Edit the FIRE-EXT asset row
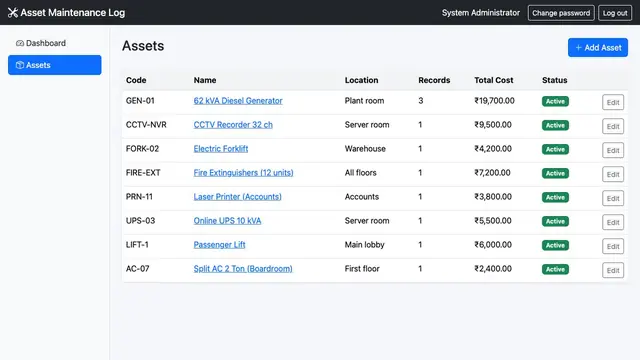Viewport: 640px width, 360px height. pyautogui.click(x=613, y=175)
